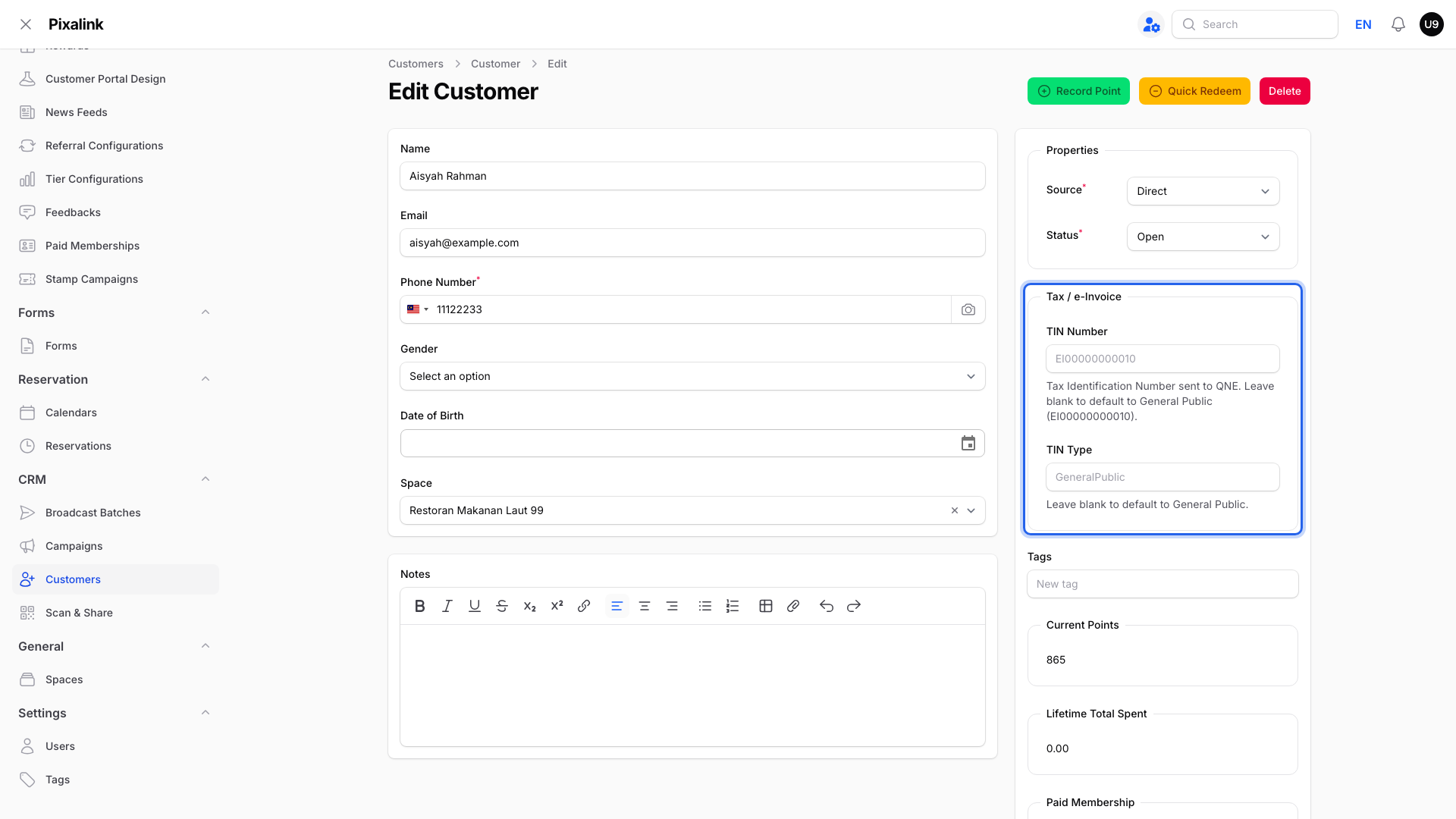
Task: Open the Gender dropdown
Action: [692, 376]
